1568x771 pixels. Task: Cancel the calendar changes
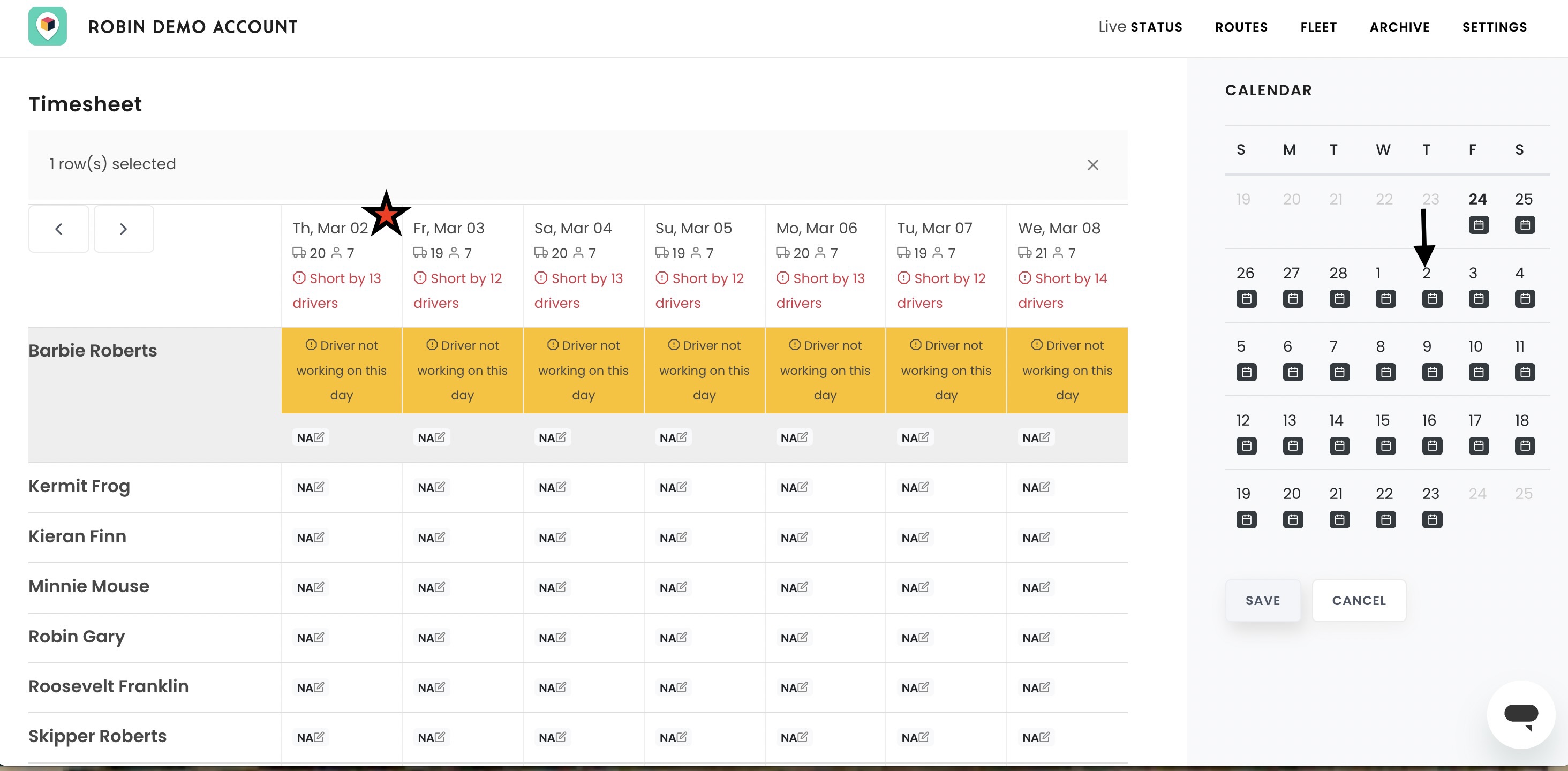[x=1359, y=601]
